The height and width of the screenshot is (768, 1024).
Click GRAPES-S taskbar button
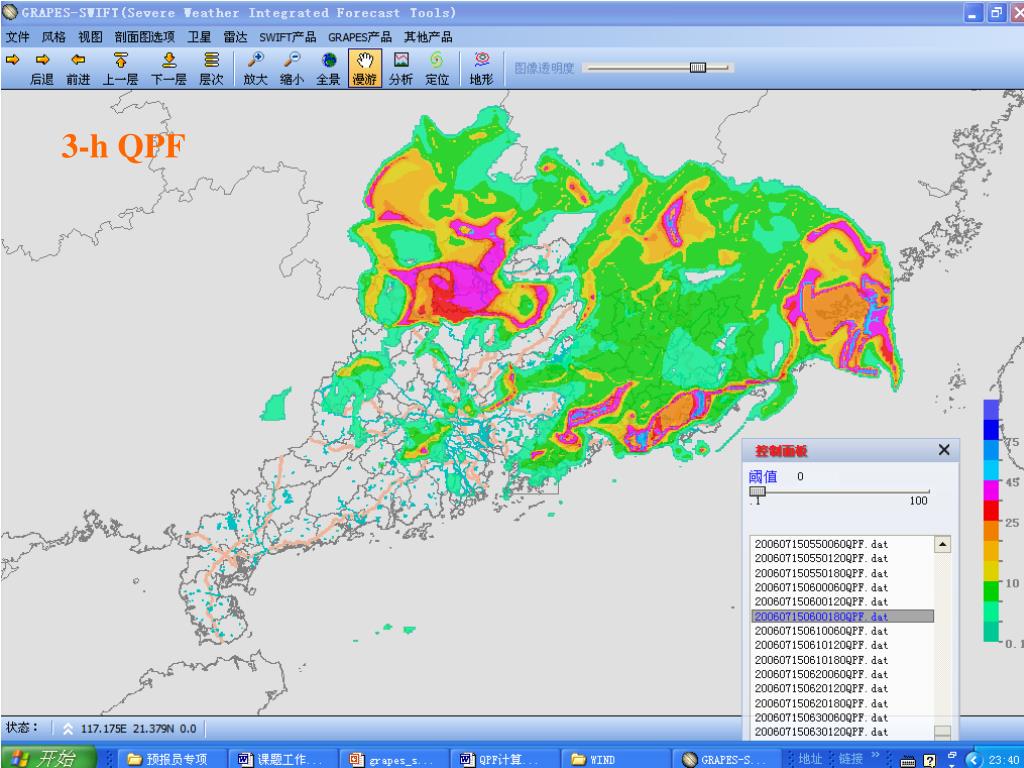click(728, 759)
